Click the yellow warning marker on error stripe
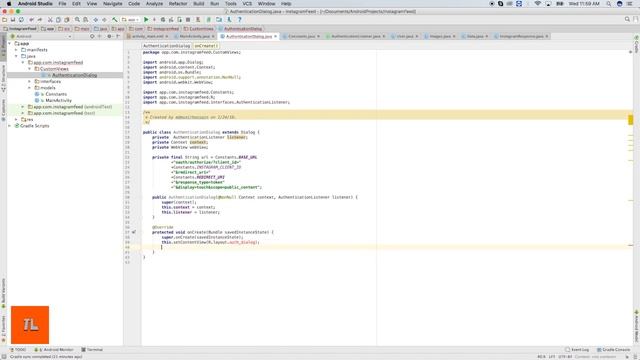640x360 pixels. coord(631,120)
